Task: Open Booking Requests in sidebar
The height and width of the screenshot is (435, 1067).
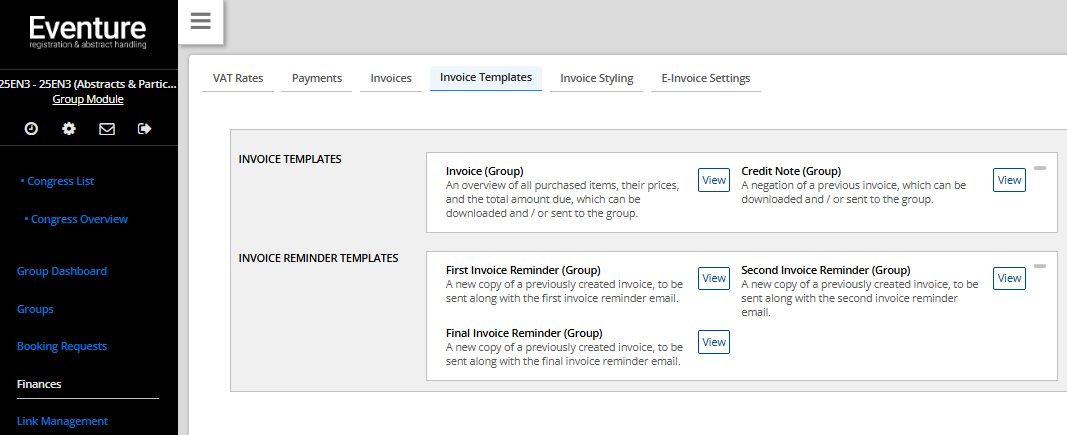Action: click(x=62, y=346)
